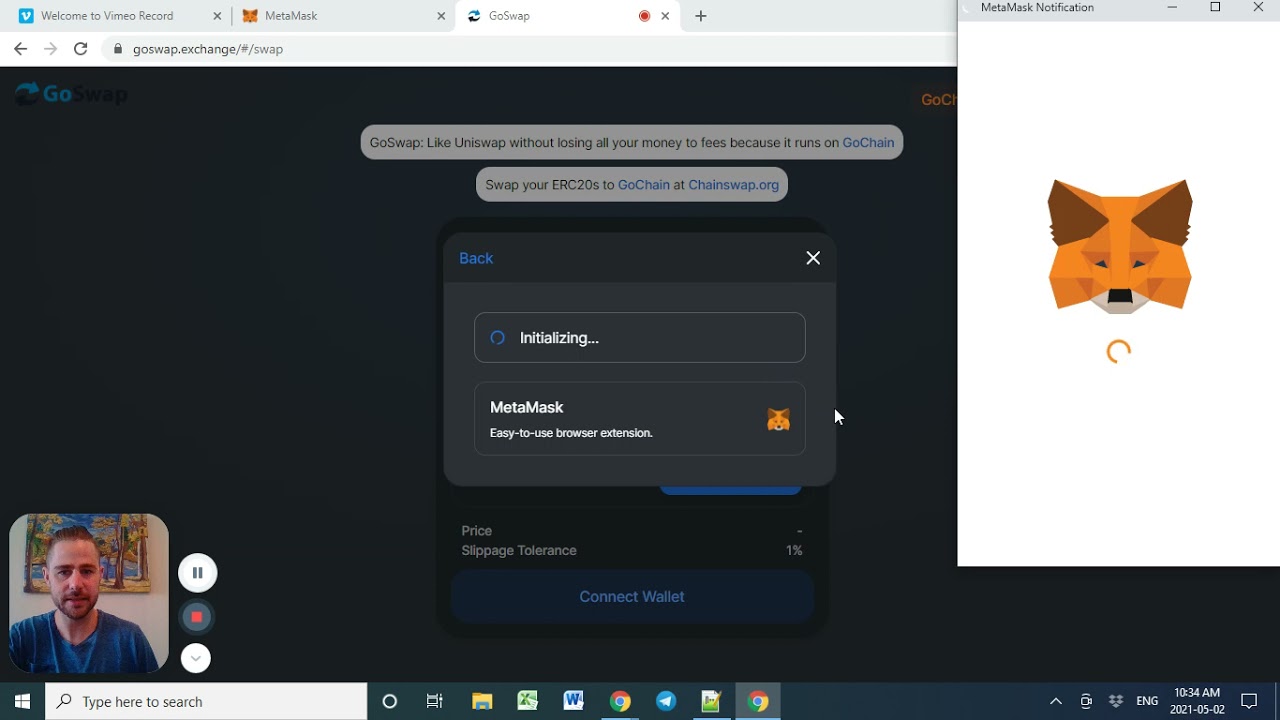Click the Slippage Tolerance label
The width and height of the screenshot is (1280, 720).
pyautogui.click(x=519, y=550)
